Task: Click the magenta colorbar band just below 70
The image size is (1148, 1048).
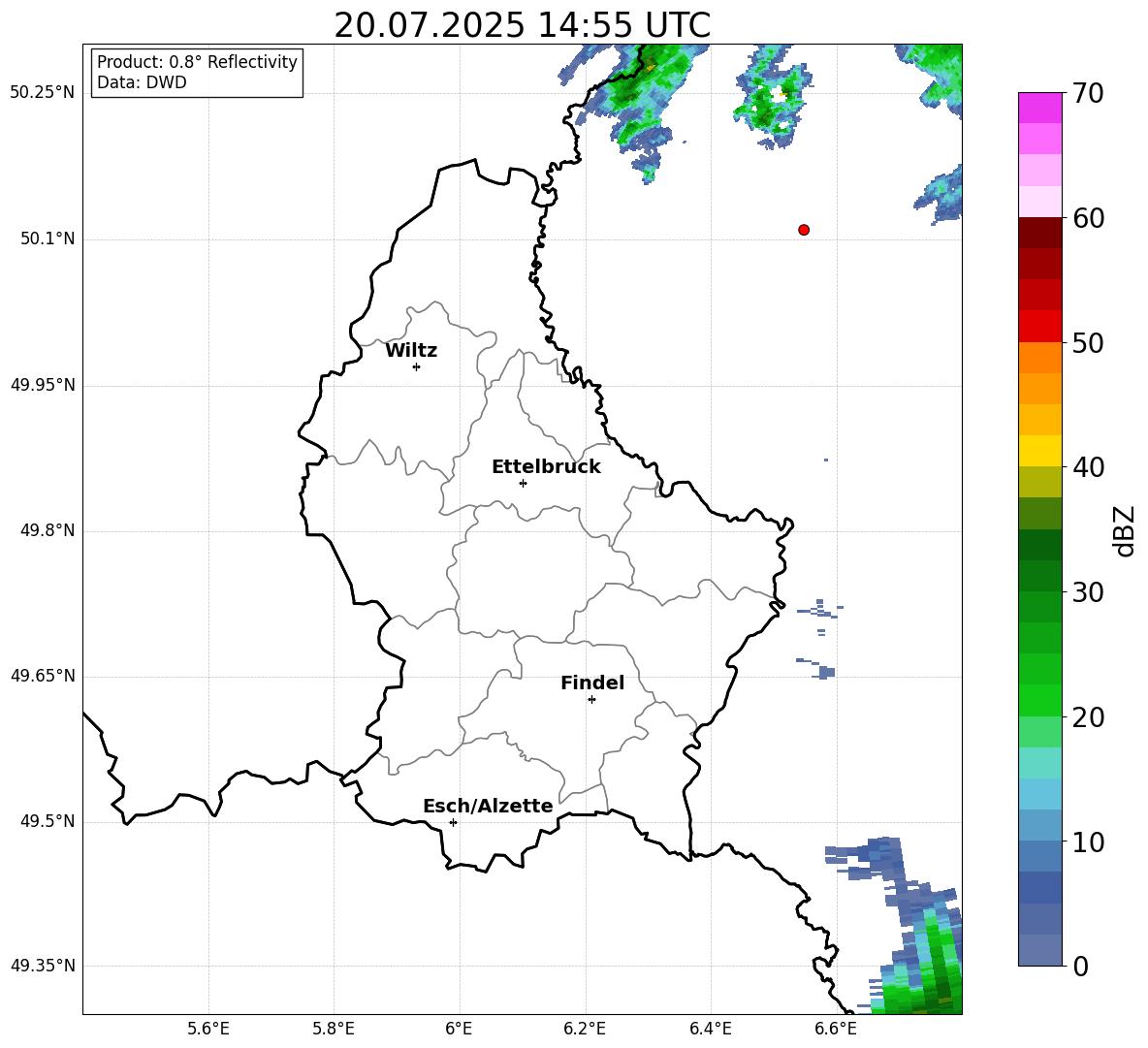Action: click(x=1039, y=109)
